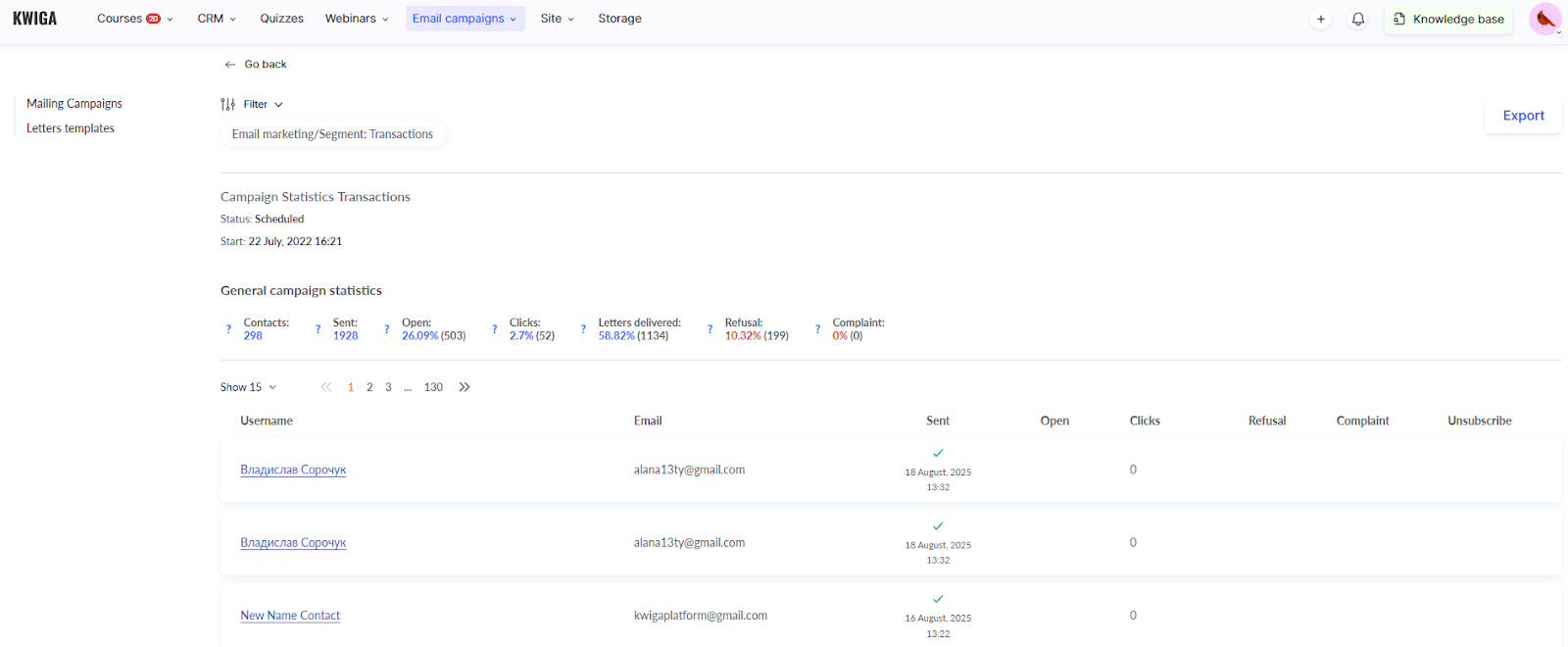Open the user avatar profile menu
The image size is (1568, 647).
[1545, 20]
